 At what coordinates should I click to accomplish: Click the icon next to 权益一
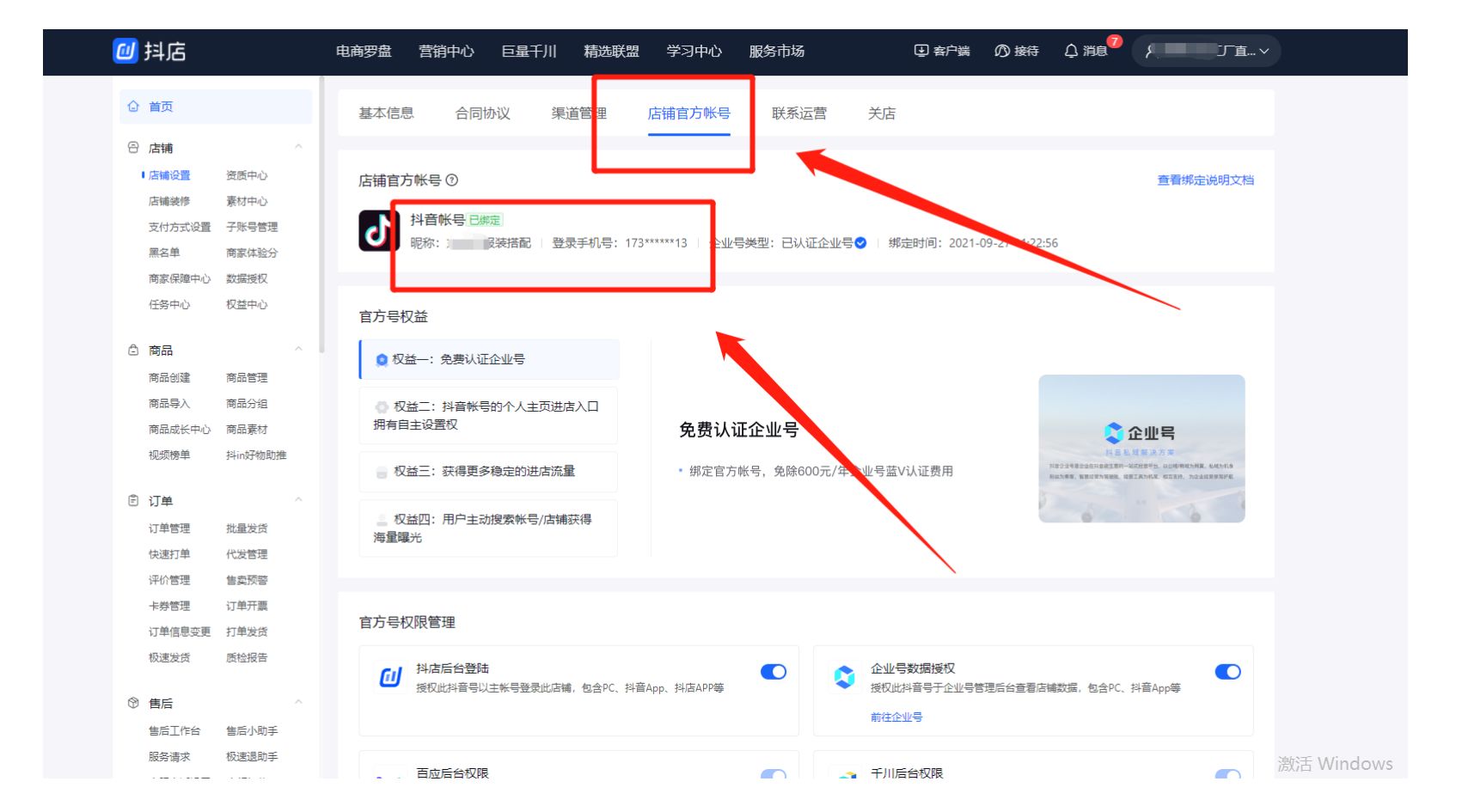pos(382,360)
